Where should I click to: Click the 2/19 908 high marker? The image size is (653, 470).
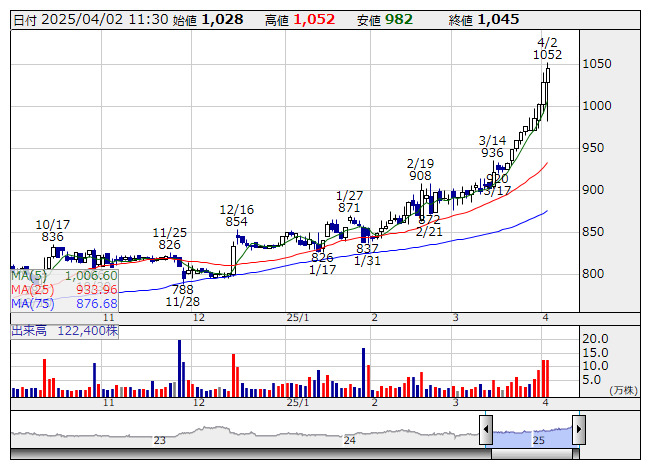pyautogui.click(x=420, y=169)
